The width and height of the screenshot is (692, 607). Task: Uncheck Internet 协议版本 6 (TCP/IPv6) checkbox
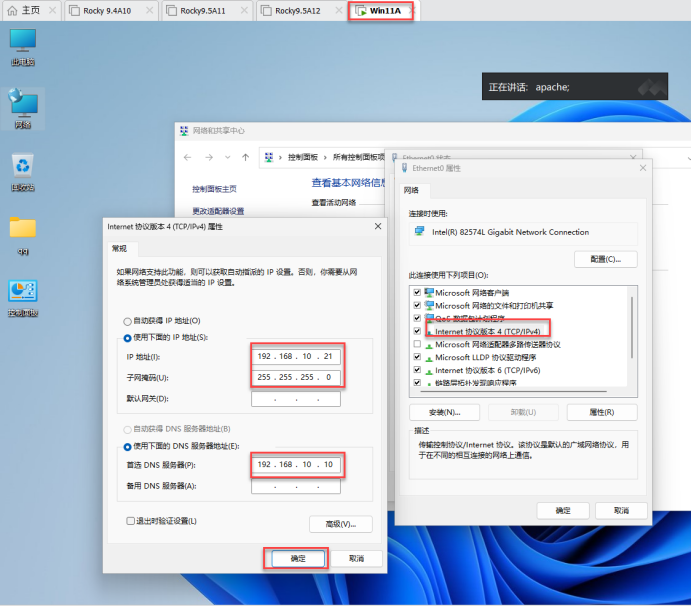[x=416, y=370]
